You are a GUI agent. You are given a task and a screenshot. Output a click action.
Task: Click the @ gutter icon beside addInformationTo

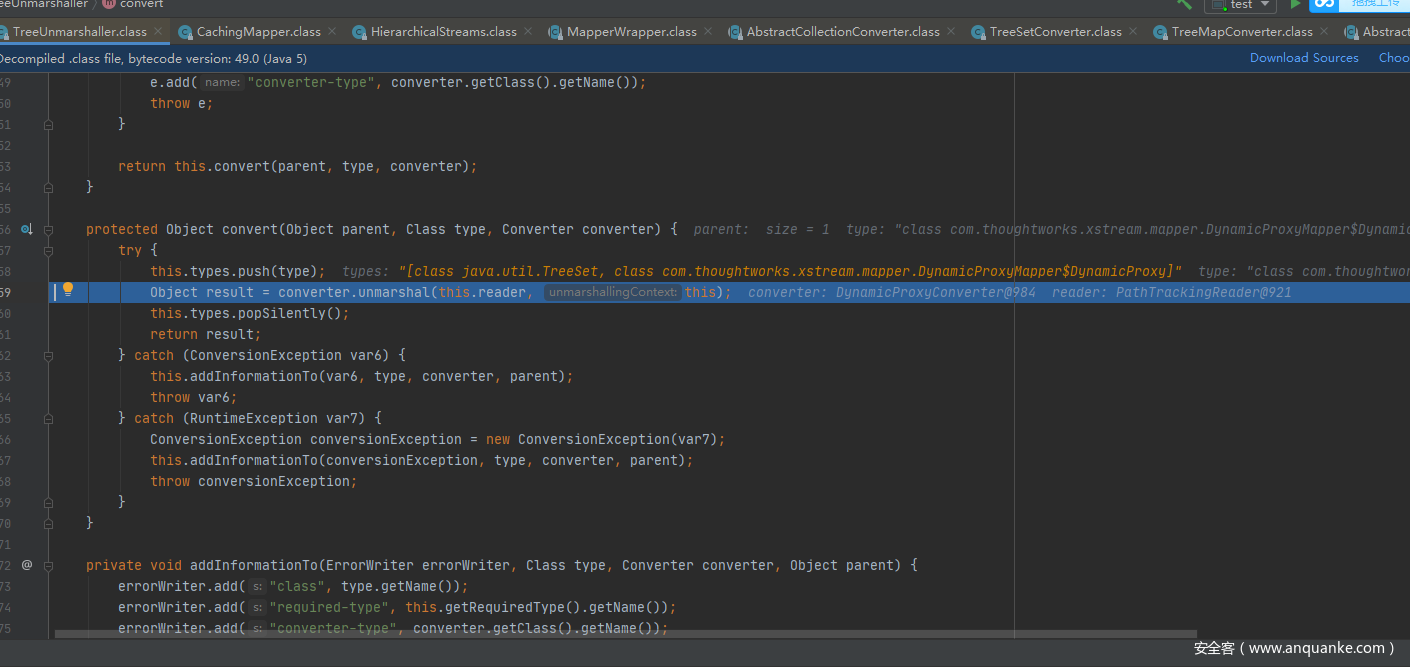(27, 565)
